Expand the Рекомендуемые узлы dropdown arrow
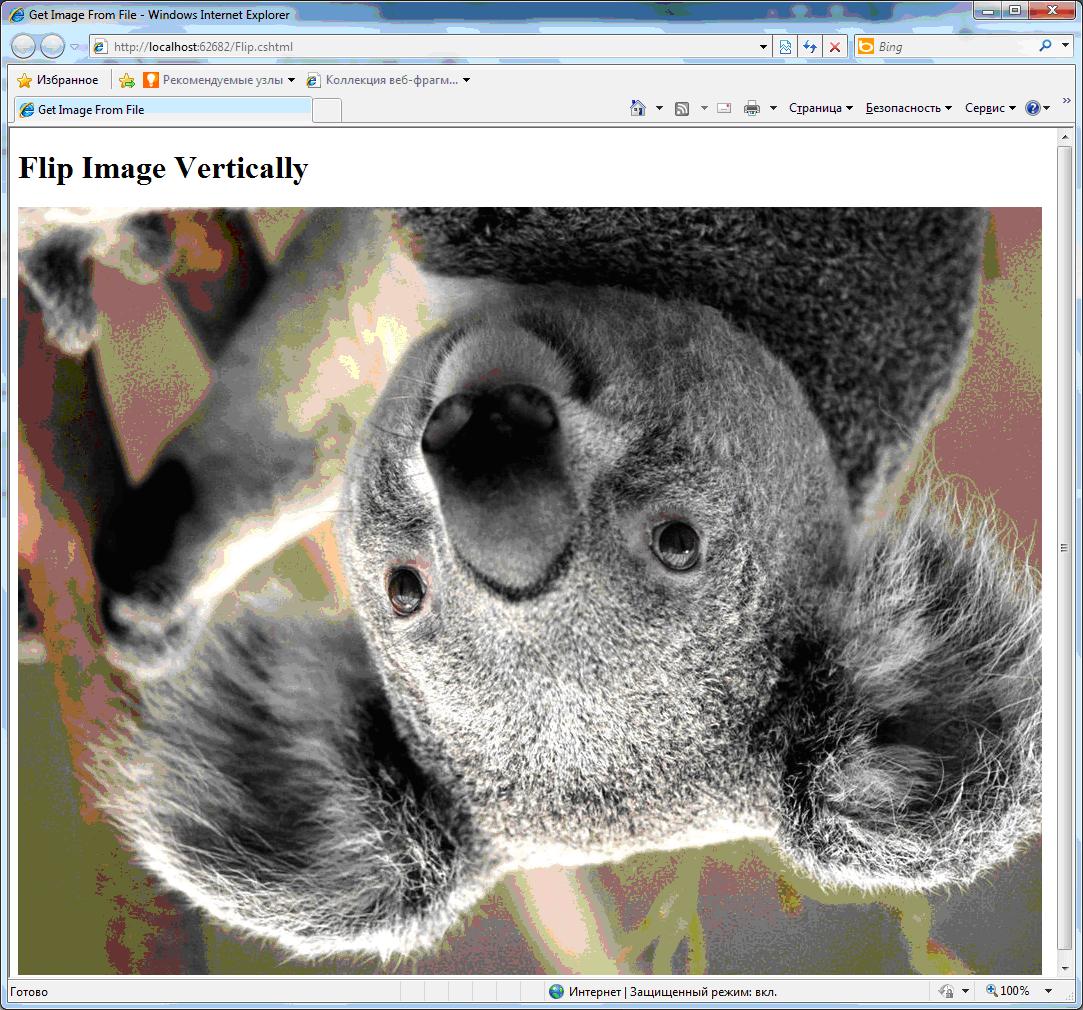The height and width of the screenshot is (1010, 1083). (x=291, y=81)
